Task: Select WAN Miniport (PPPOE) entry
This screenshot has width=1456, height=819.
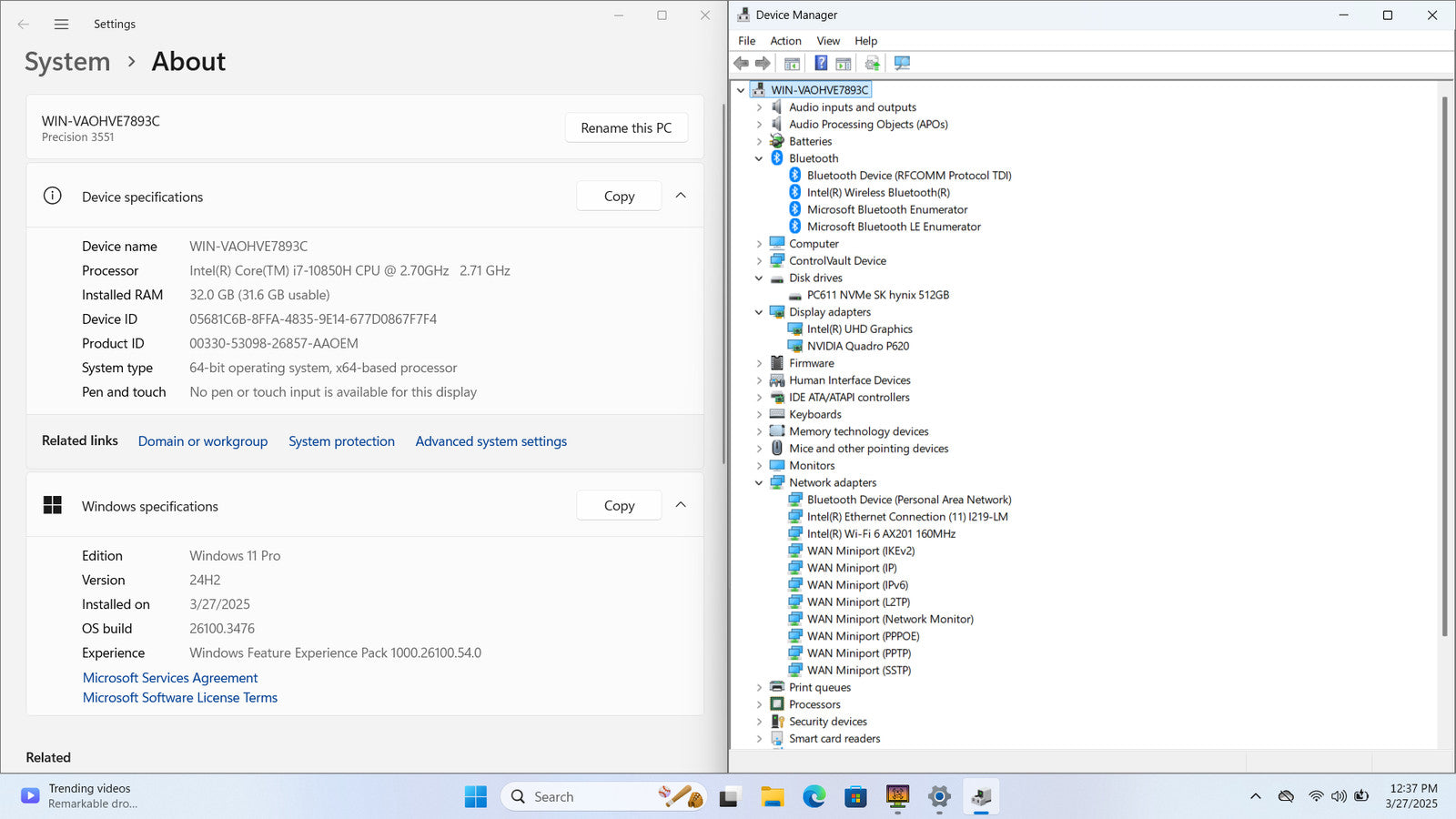Action: 863,636
